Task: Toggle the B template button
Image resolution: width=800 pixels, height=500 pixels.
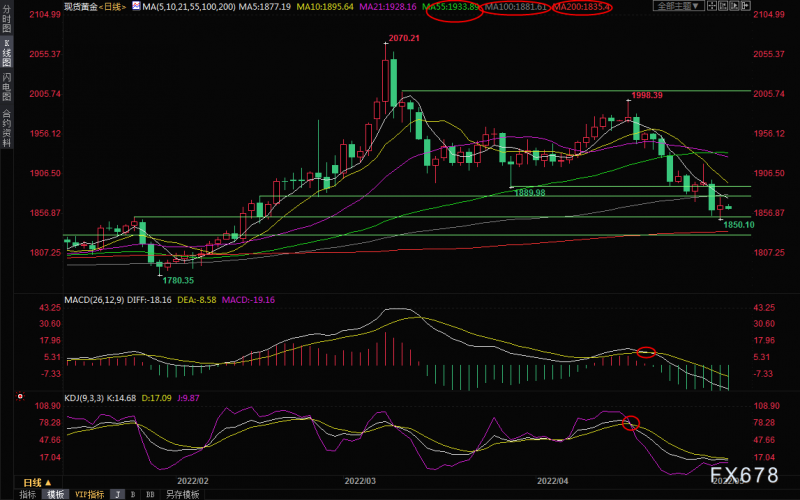Action: [133, 494]
